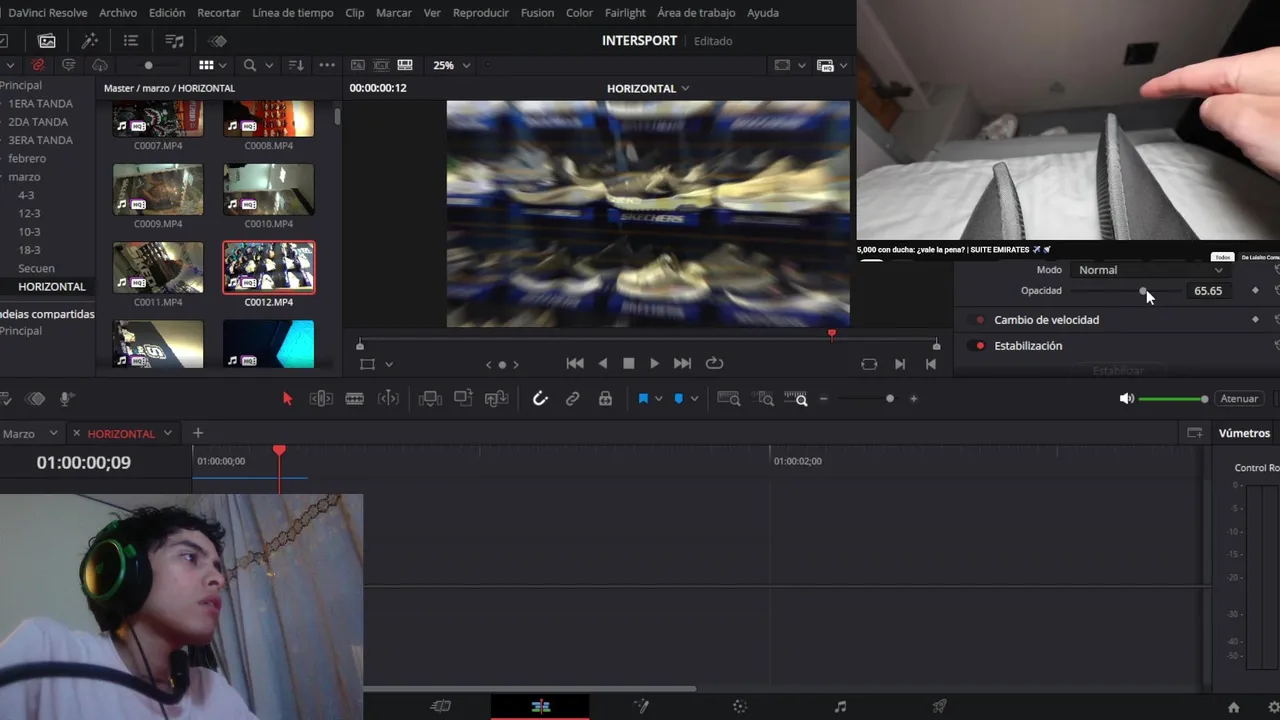
Task: Open the Sound Library music icon
Action: tap(174, 41)
